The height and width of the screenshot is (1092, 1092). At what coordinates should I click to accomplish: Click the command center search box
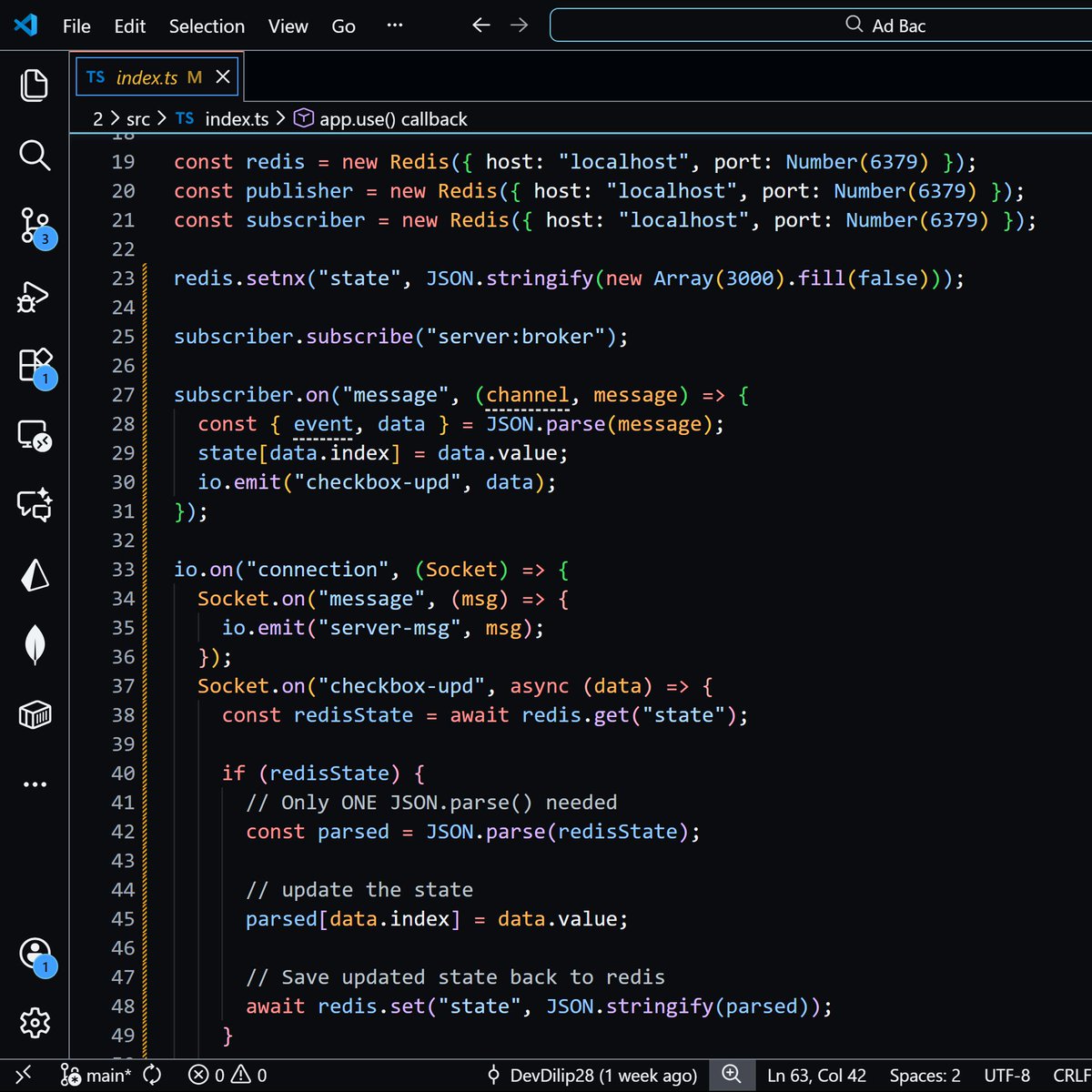[x=821, y=25]
